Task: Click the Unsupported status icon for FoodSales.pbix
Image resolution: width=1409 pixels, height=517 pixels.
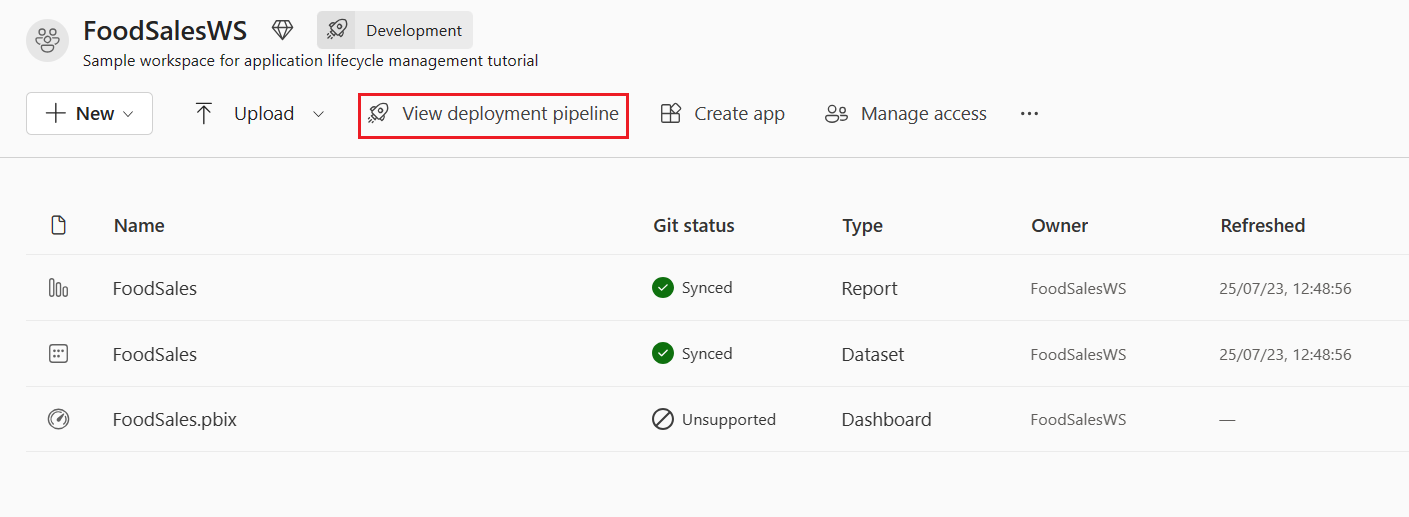Action: pos(662,419)
